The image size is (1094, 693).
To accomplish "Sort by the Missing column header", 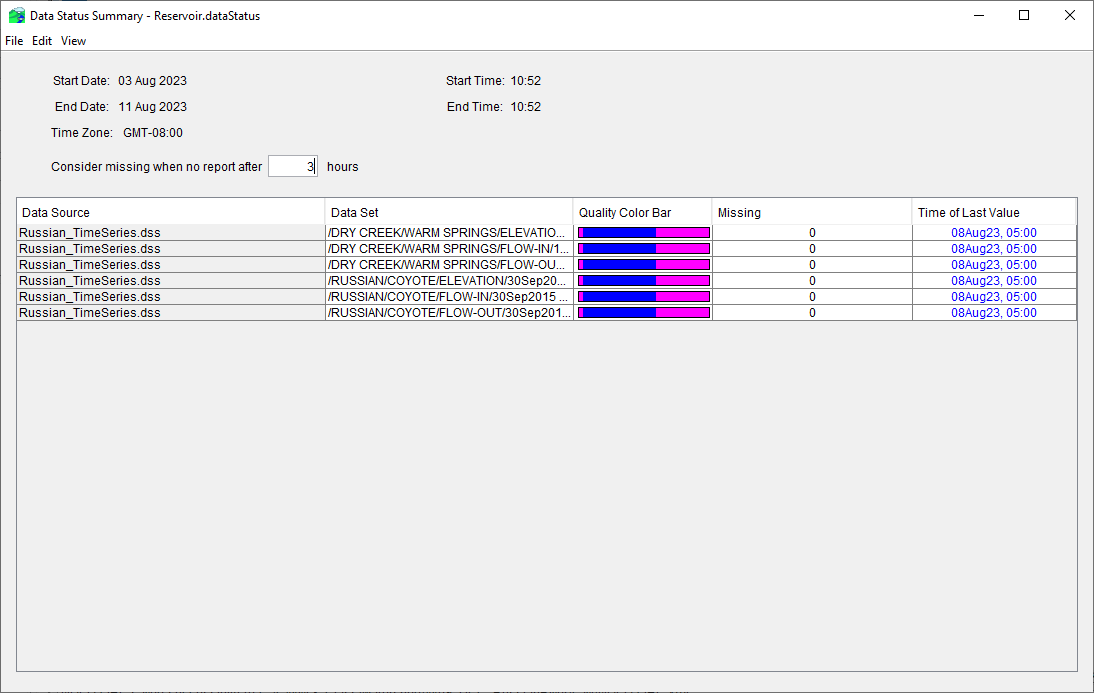I will coord(810,212).
